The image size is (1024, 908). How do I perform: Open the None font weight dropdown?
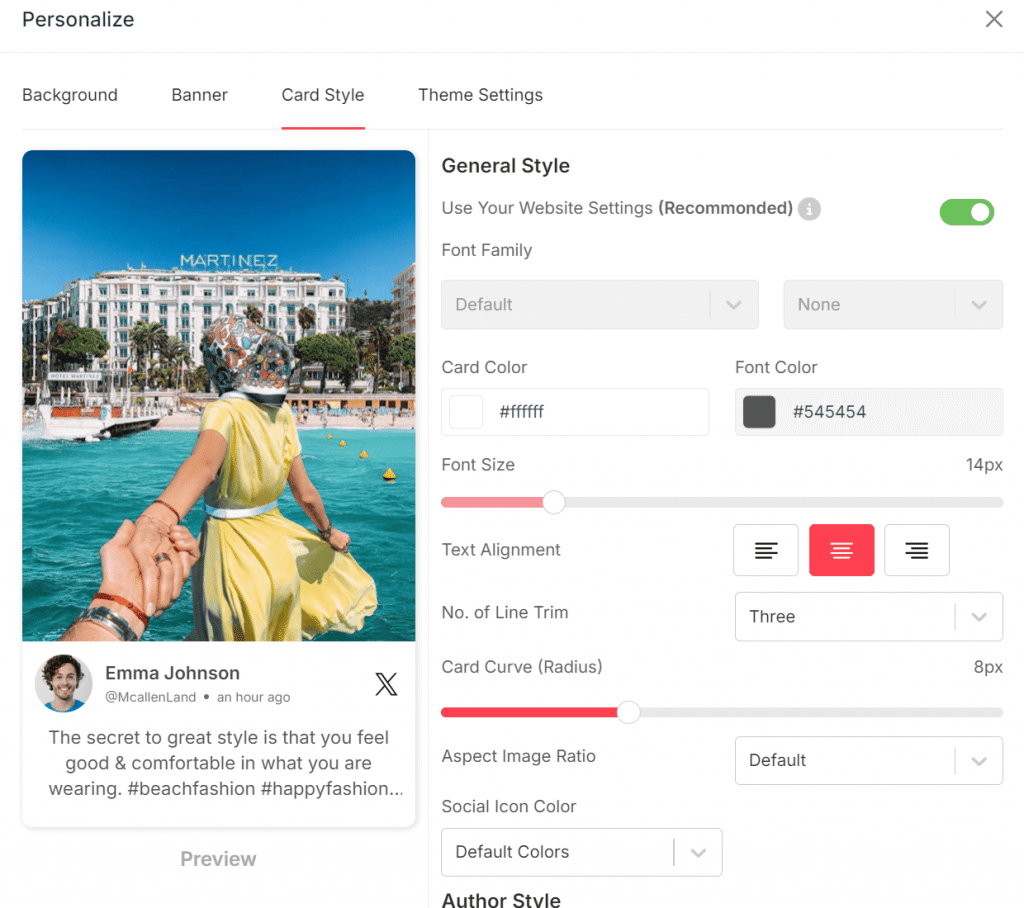[892, 305]
